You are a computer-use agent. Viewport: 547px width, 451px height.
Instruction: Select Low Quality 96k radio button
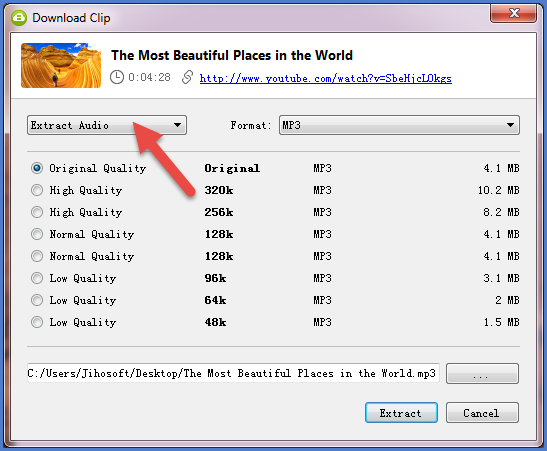click(37, 278)
